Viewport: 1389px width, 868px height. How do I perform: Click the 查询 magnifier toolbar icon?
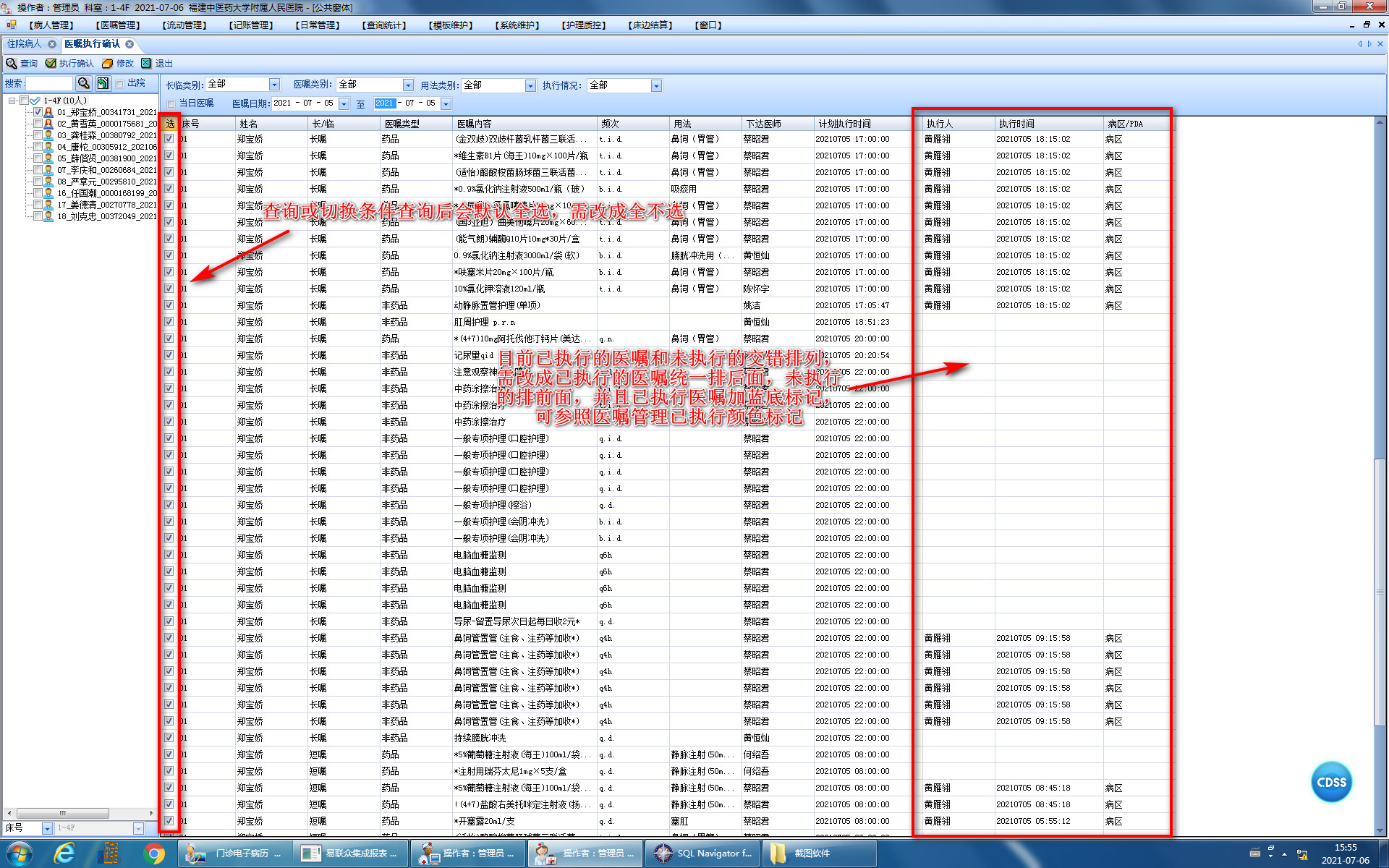12,64
